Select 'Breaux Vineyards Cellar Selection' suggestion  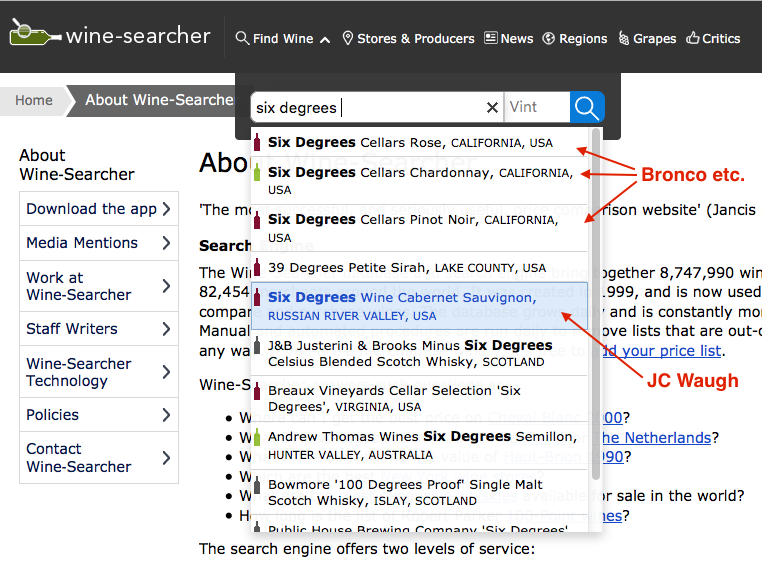tap(419, 398)
